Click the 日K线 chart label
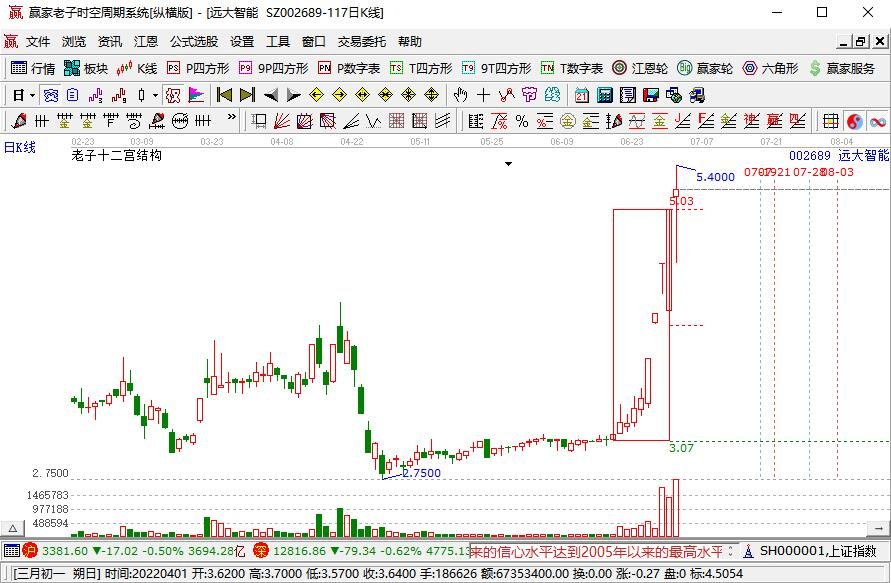 click(20, 148)
